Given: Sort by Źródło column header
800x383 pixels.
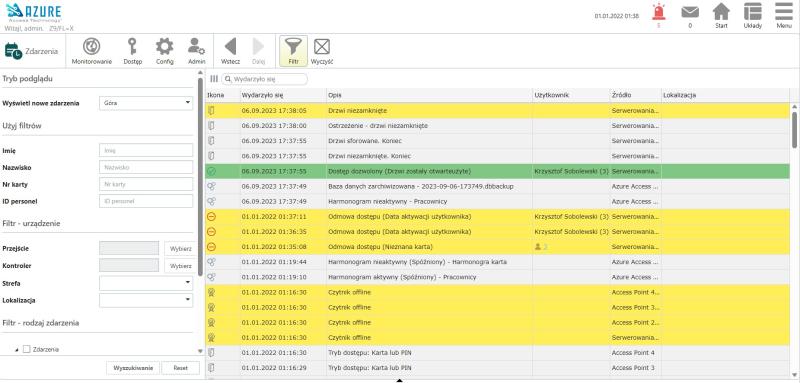Looking at the screenshot, I should point(636,95).
